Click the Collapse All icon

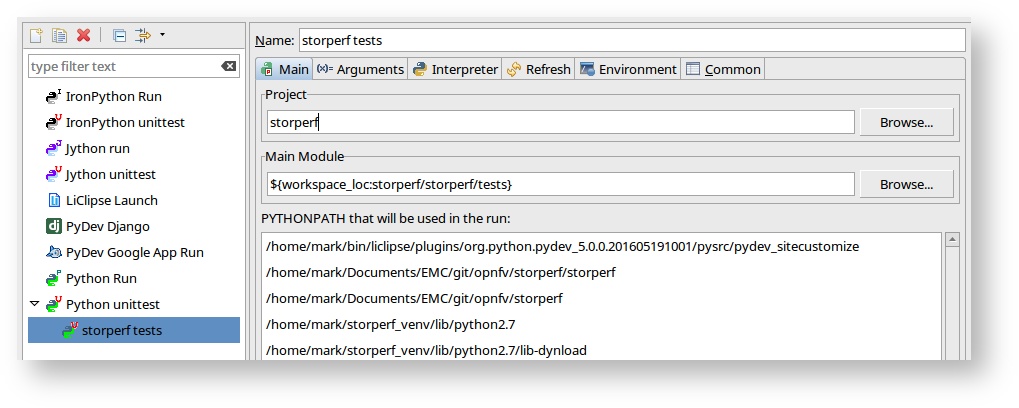119,35
